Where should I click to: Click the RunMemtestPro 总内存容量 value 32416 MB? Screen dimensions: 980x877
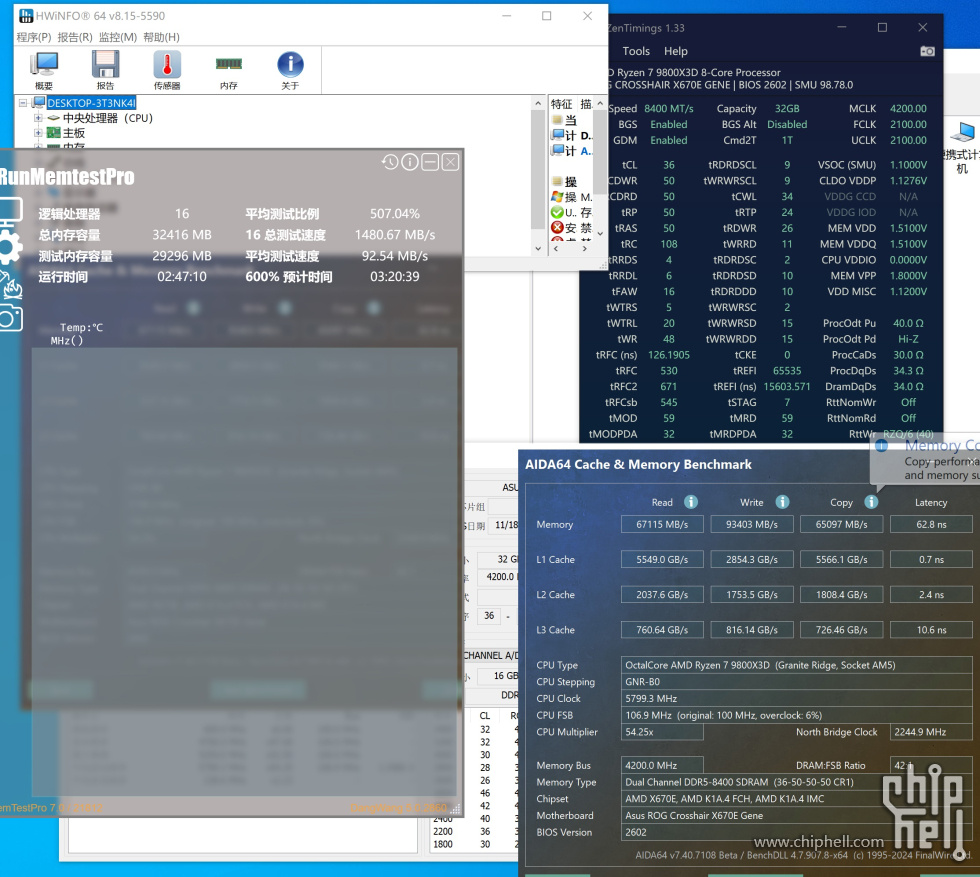point(182,235)
